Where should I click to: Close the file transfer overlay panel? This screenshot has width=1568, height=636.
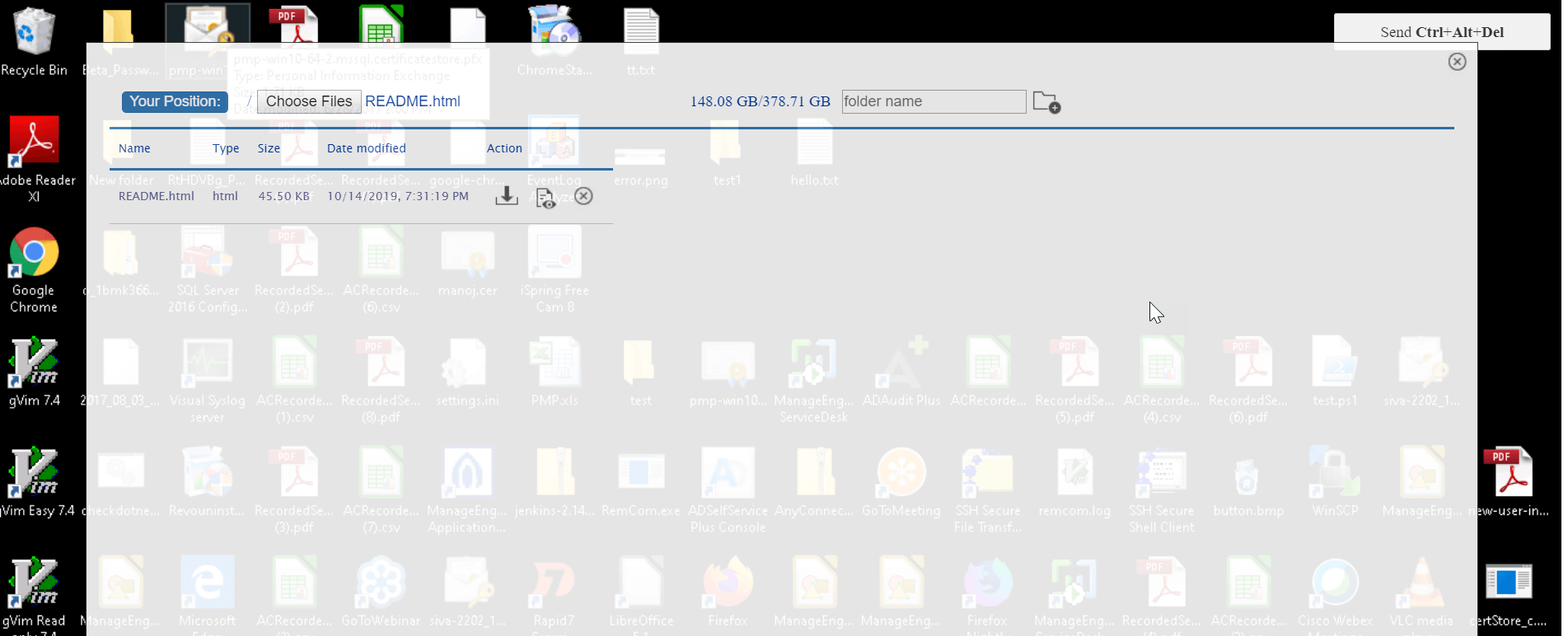pos(1457,62)
